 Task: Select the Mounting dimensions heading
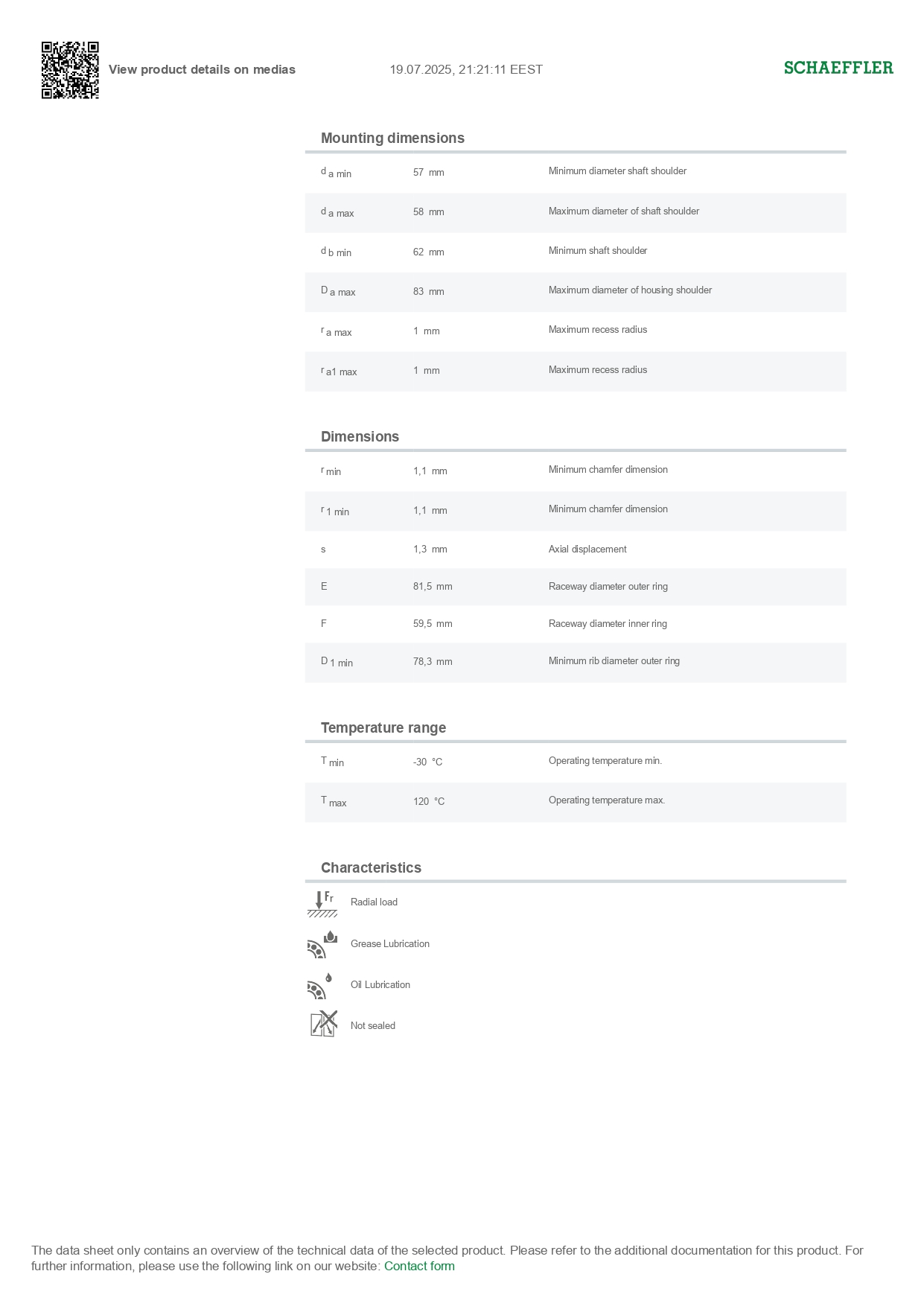point(392,138)
